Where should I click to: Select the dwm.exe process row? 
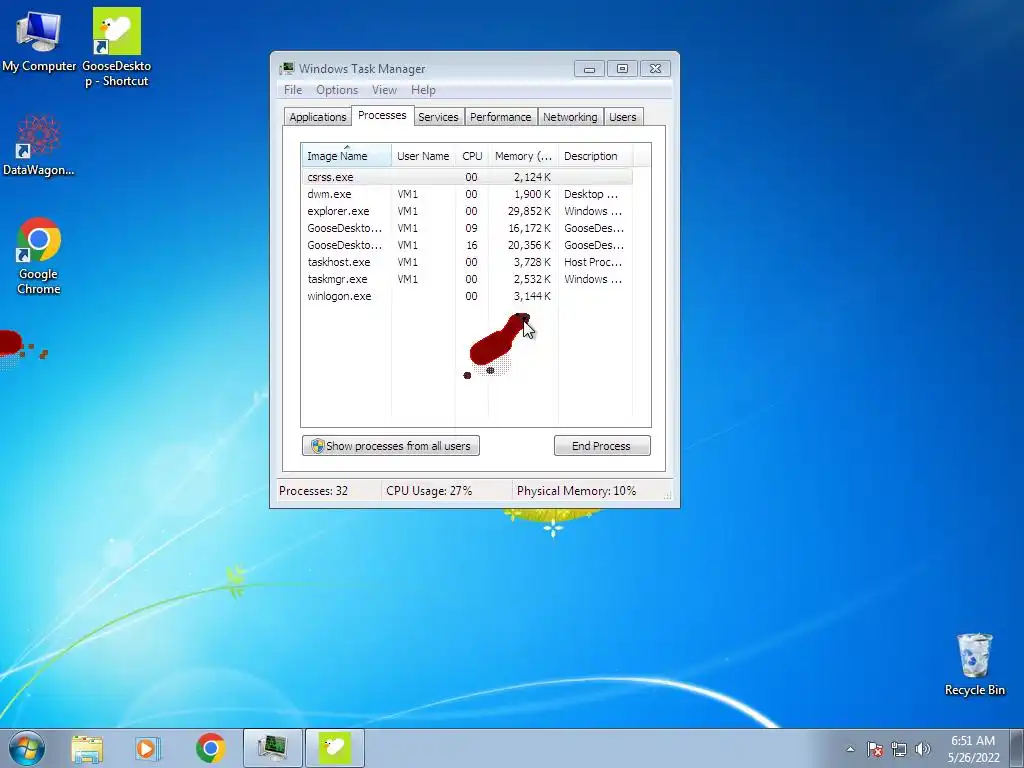467,194
